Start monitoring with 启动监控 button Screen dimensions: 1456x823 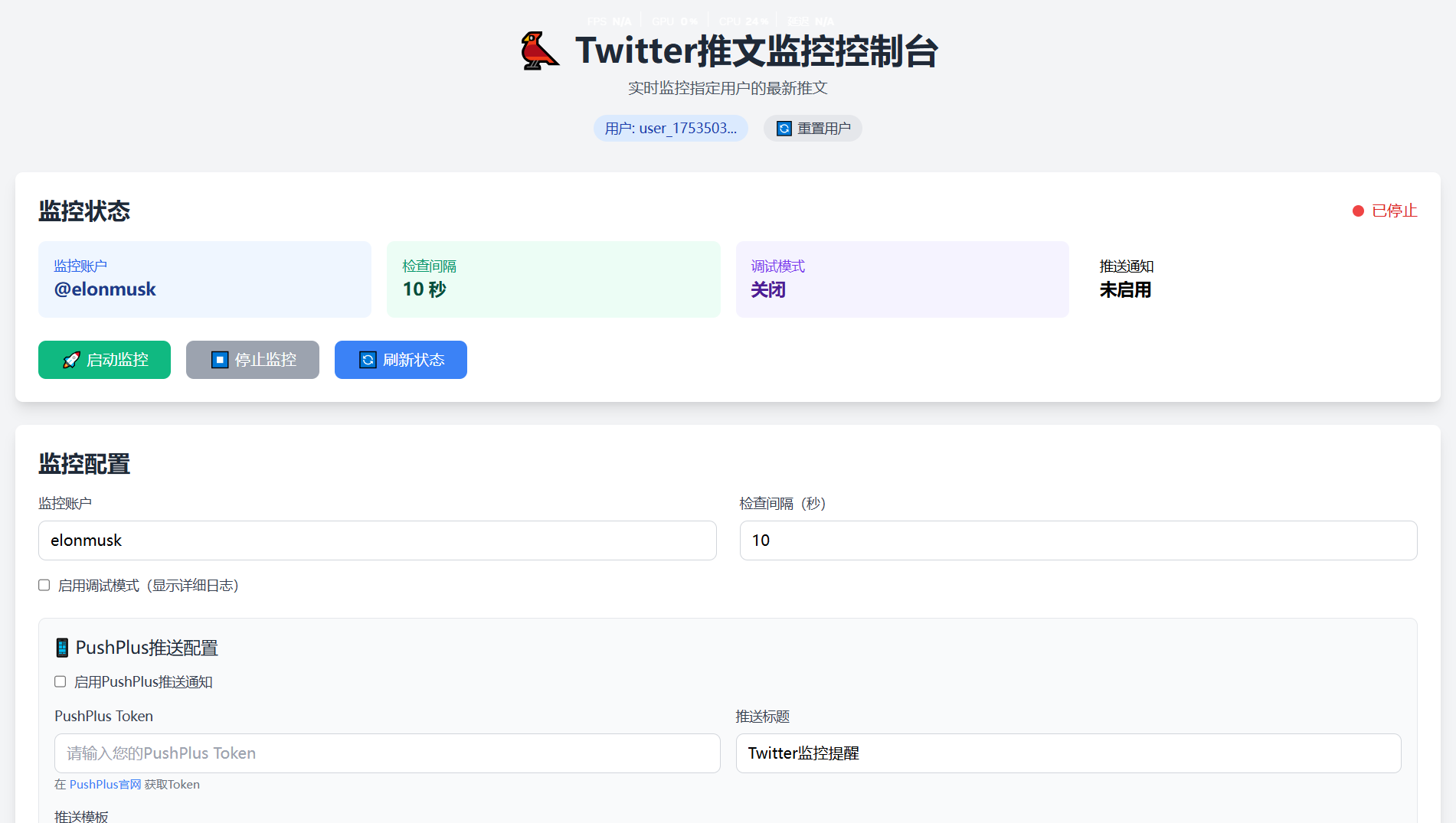104,360
